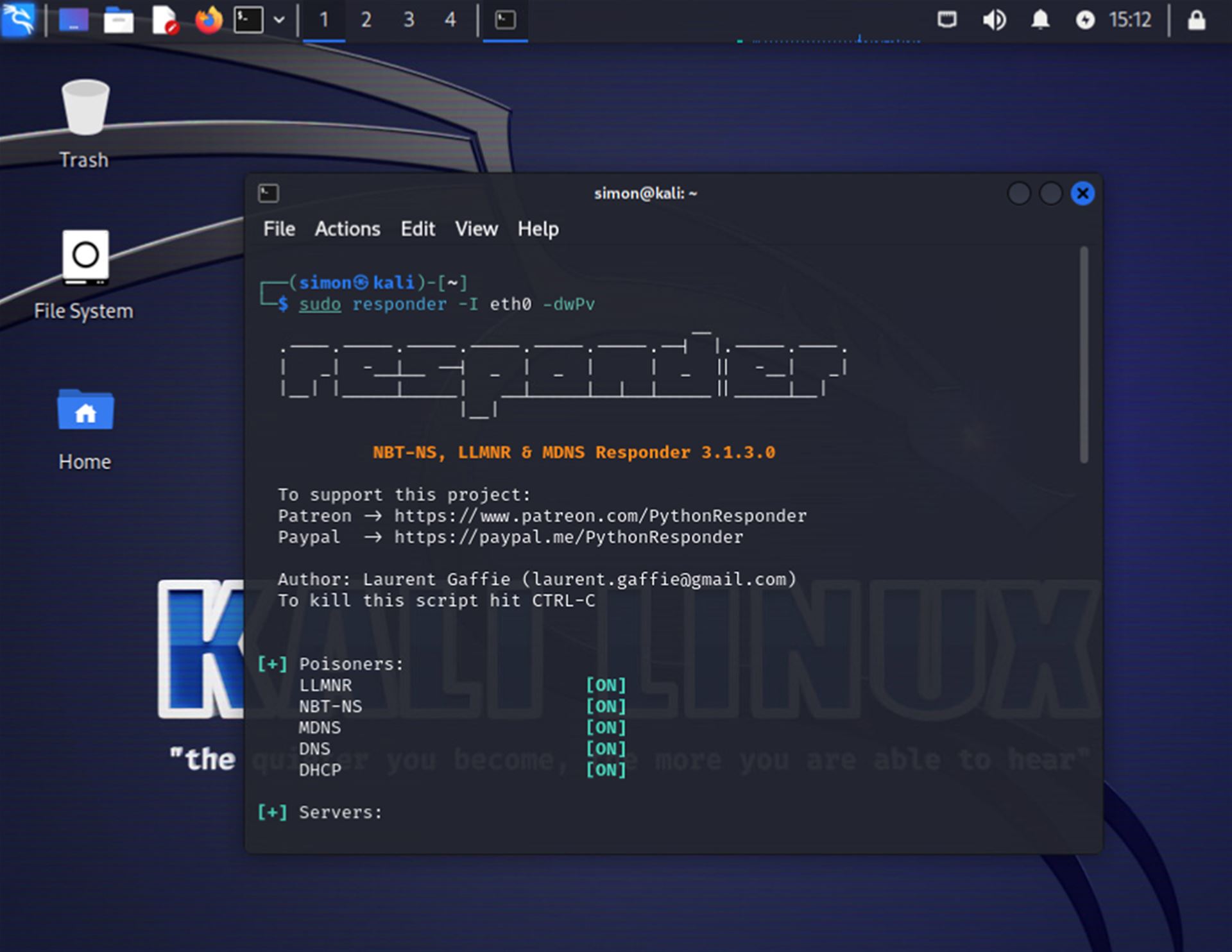Click the Responder 3.1.3.0 version heading
The height and width of the screenshot is (952, 1232).
[x=574, y=452]
